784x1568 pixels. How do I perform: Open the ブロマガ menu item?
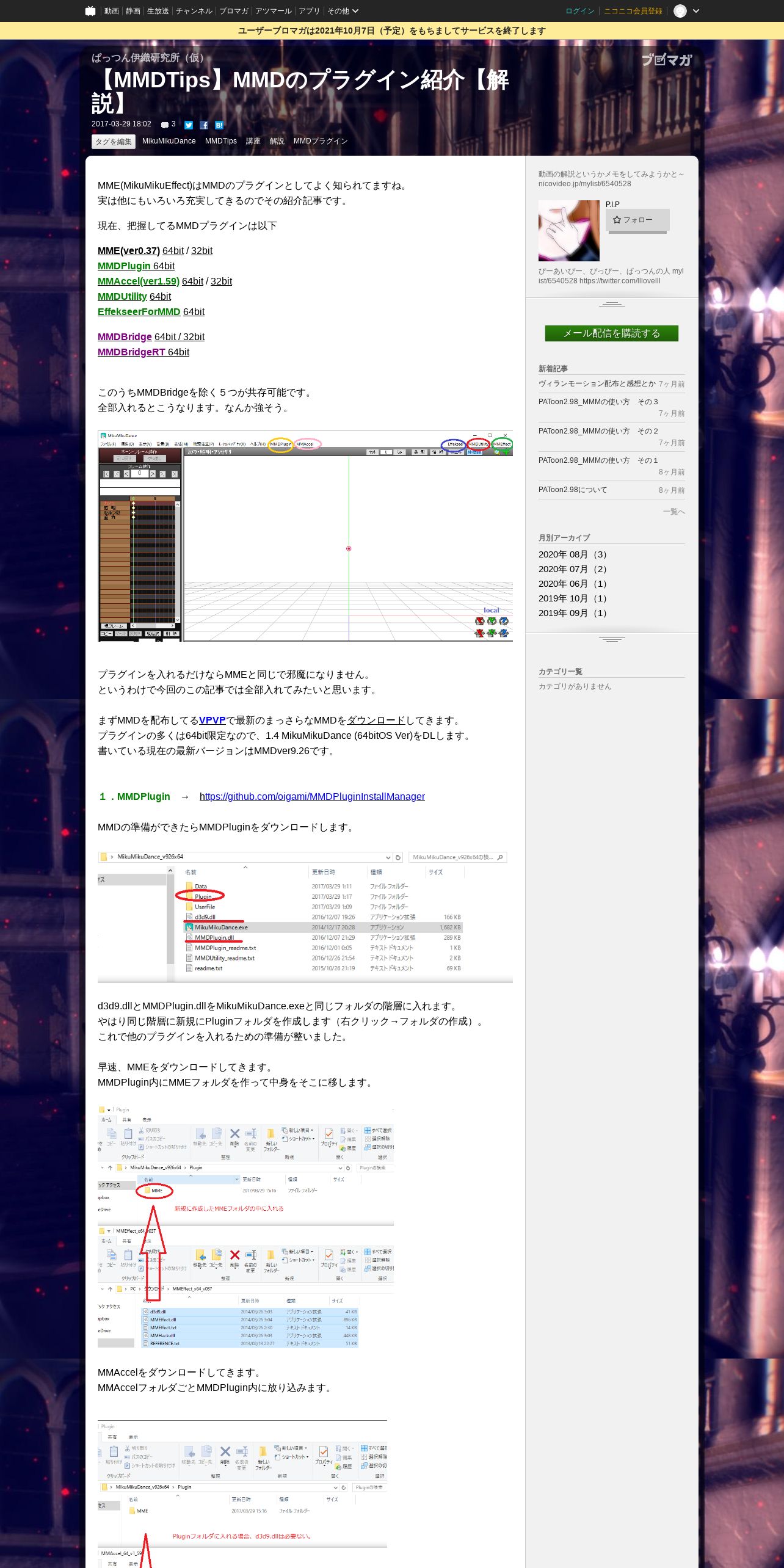click(x=234, y=11)
